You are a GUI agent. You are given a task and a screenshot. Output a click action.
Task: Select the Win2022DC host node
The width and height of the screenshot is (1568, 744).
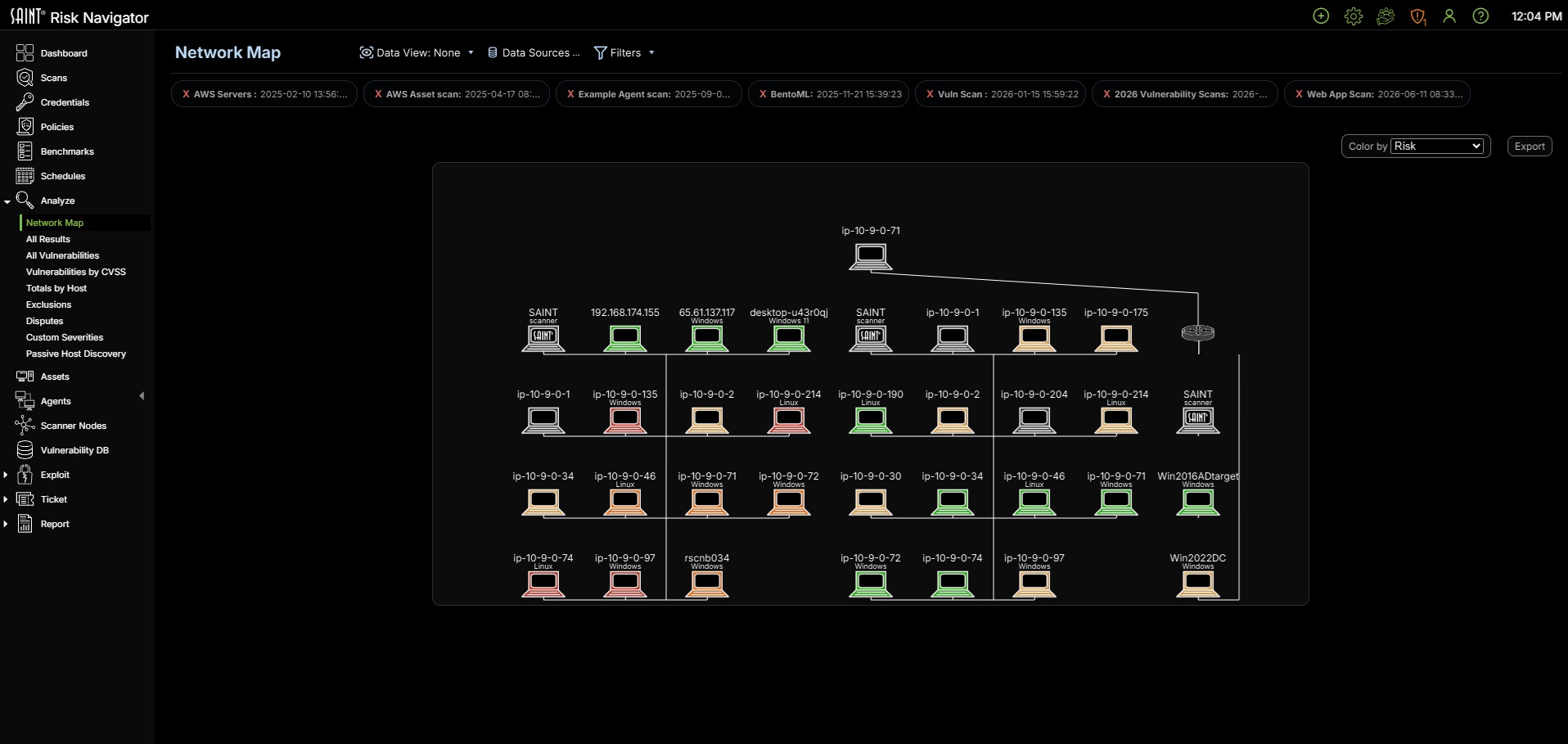(x=1198, y=584)
